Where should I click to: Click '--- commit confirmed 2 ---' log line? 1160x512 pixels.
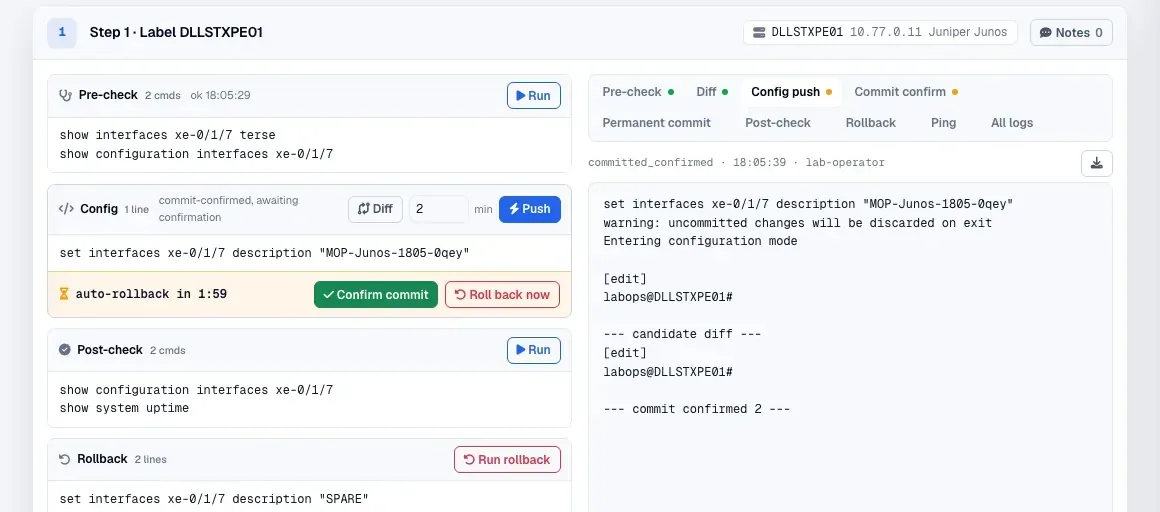pos(698,409)
